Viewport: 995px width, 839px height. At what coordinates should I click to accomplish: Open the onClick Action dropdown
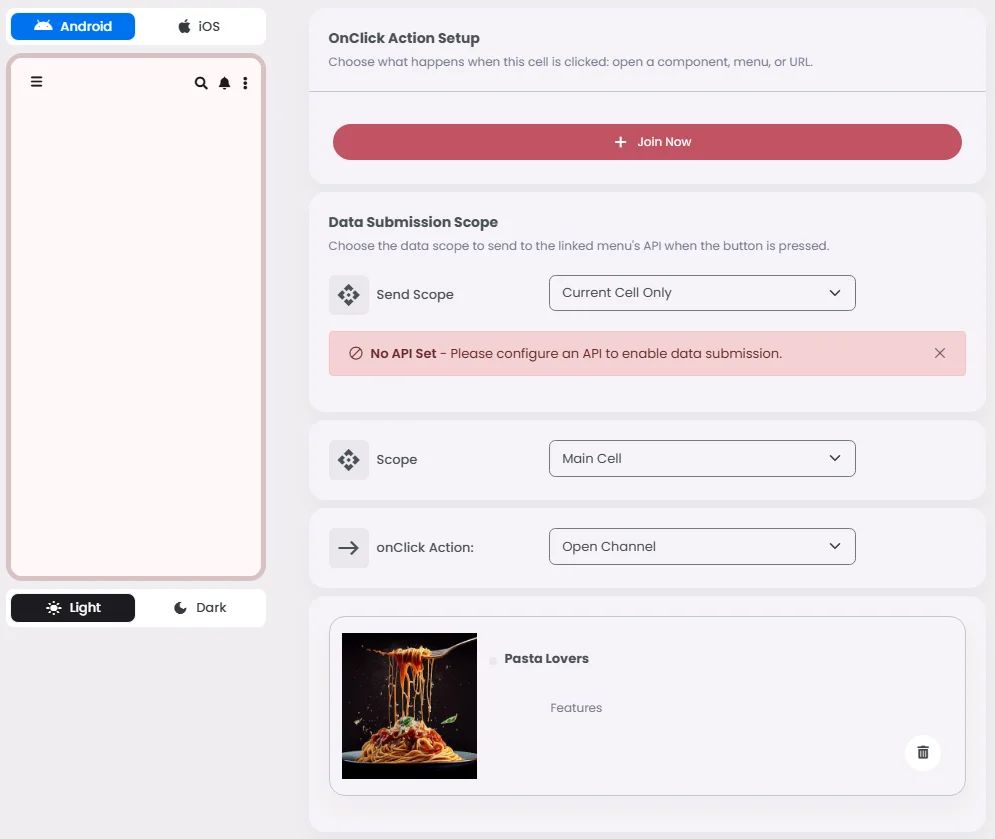click(x=702, y=546)
